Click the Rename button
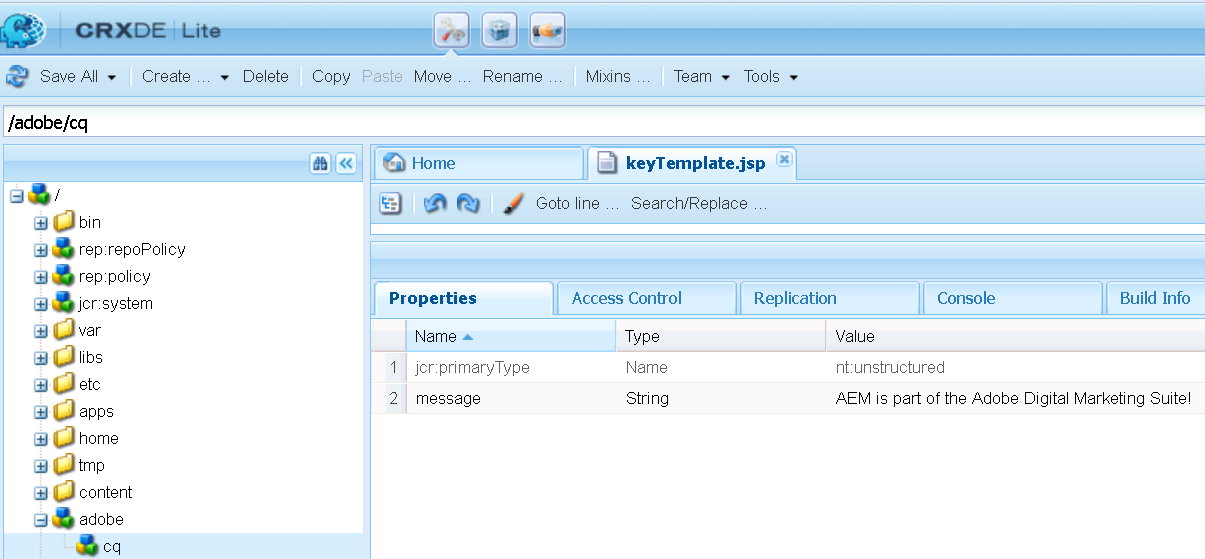Viewport: 1205px width, 559px height. [x=522, y=76]
